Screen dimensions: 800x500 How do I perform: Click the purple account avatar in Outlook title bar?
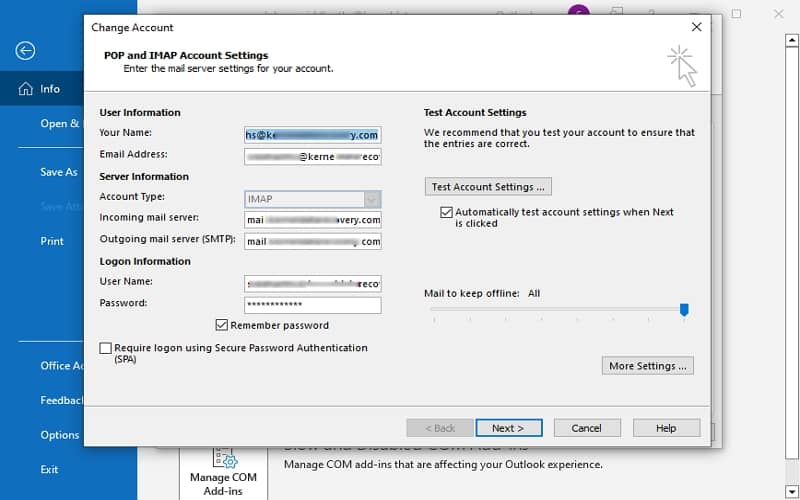[579, 9]
